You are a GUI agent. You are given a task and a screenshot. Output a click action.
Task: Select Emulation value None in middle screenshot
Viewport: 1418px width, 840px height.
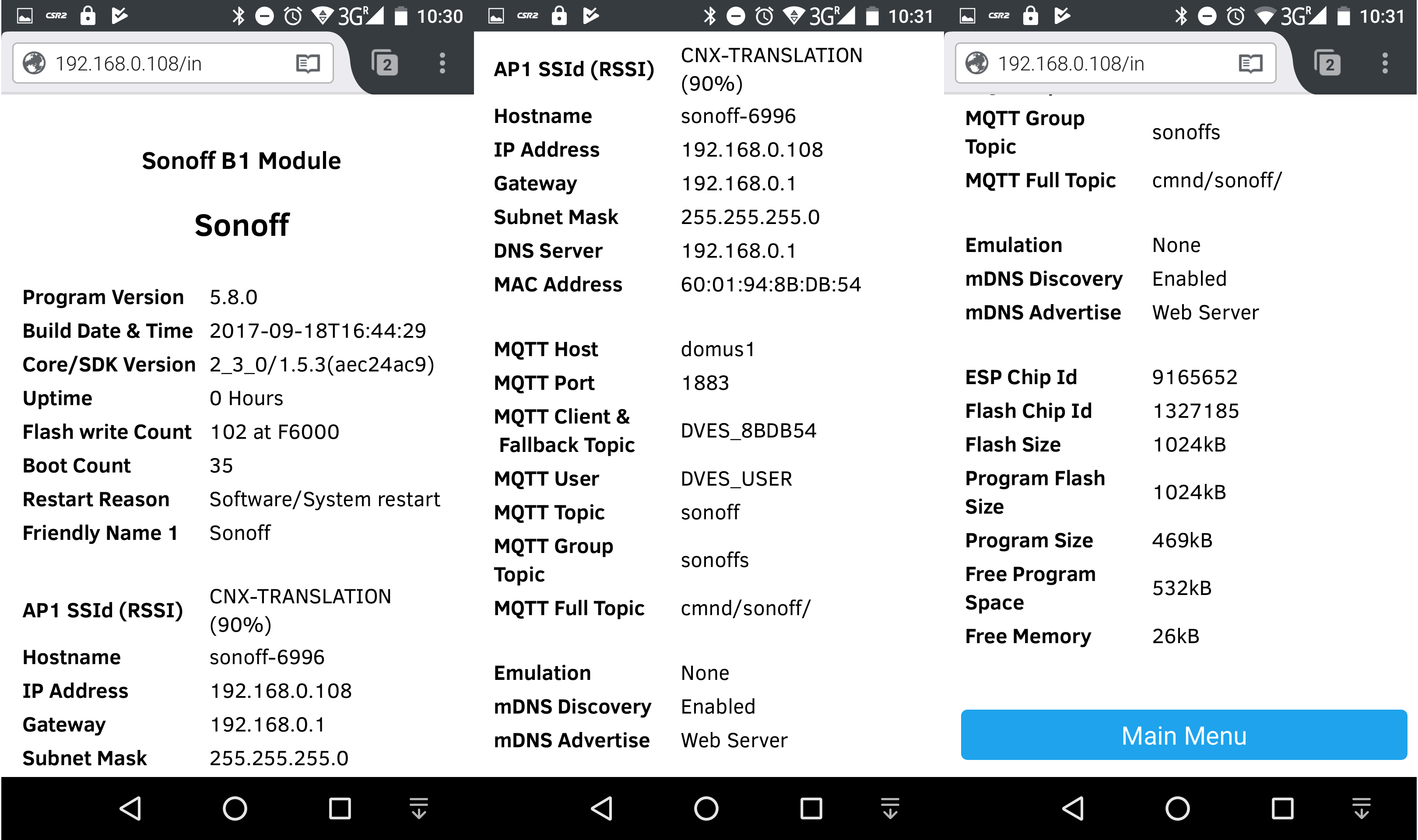(705, 673)
